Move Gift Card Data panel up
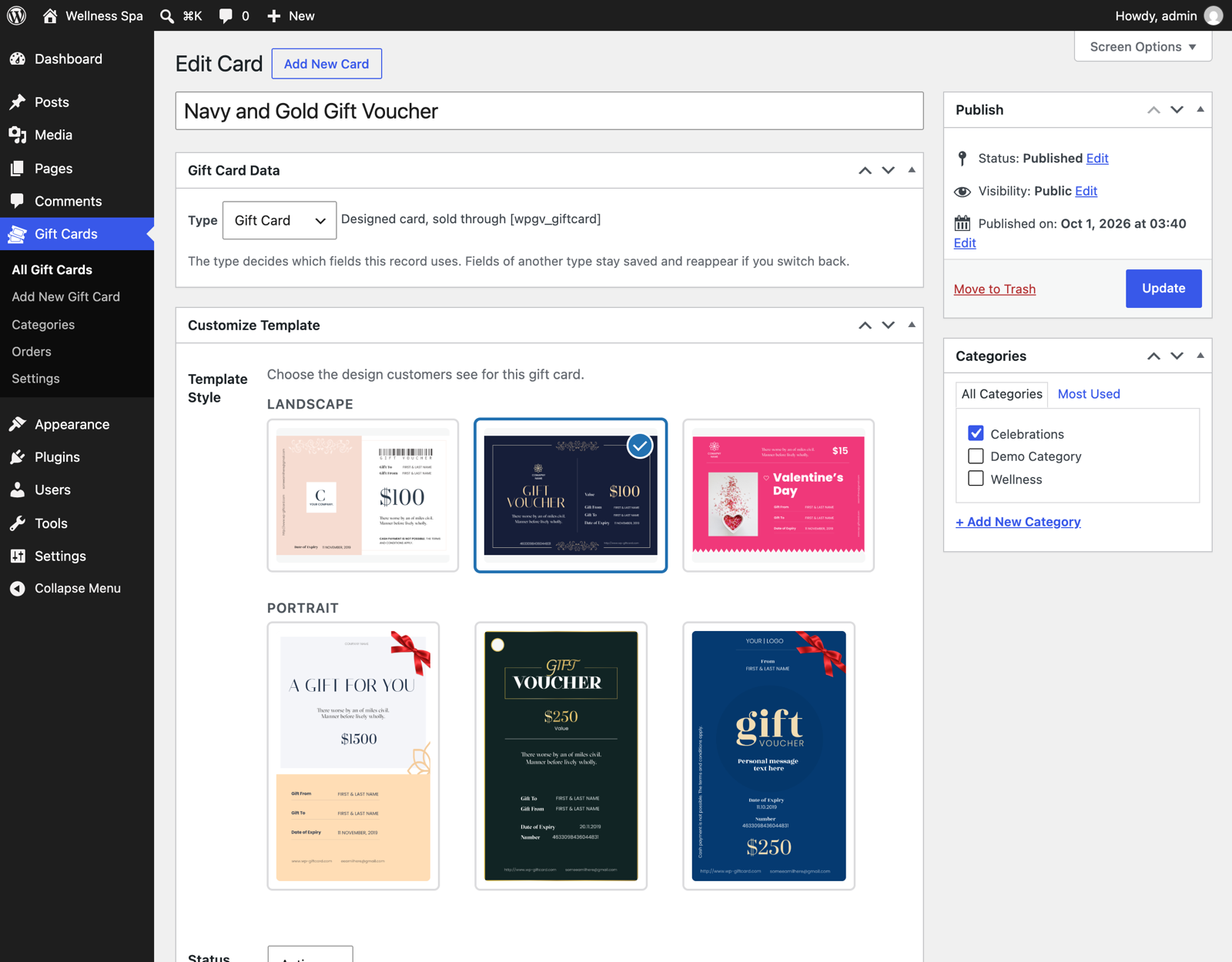The width and height of the screenshot is (1232, 962). click(865, 170)
